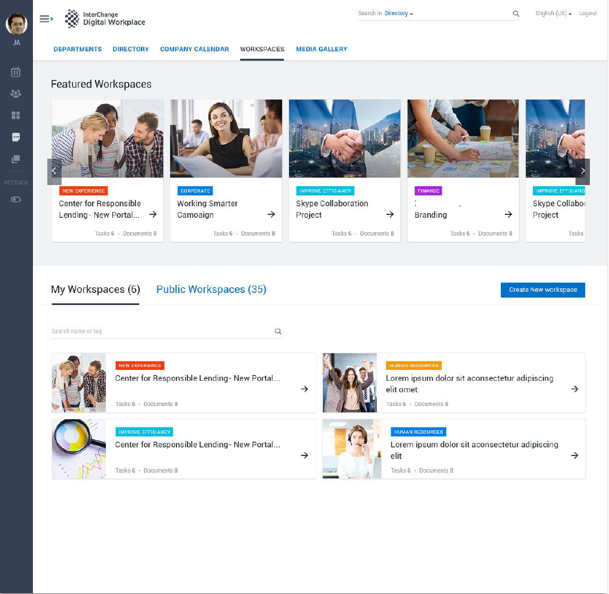Image resolution: width=609 pixels, height=594 pixels.
Task: Open the Company Calendar tab
Action: tap(195, 49)
